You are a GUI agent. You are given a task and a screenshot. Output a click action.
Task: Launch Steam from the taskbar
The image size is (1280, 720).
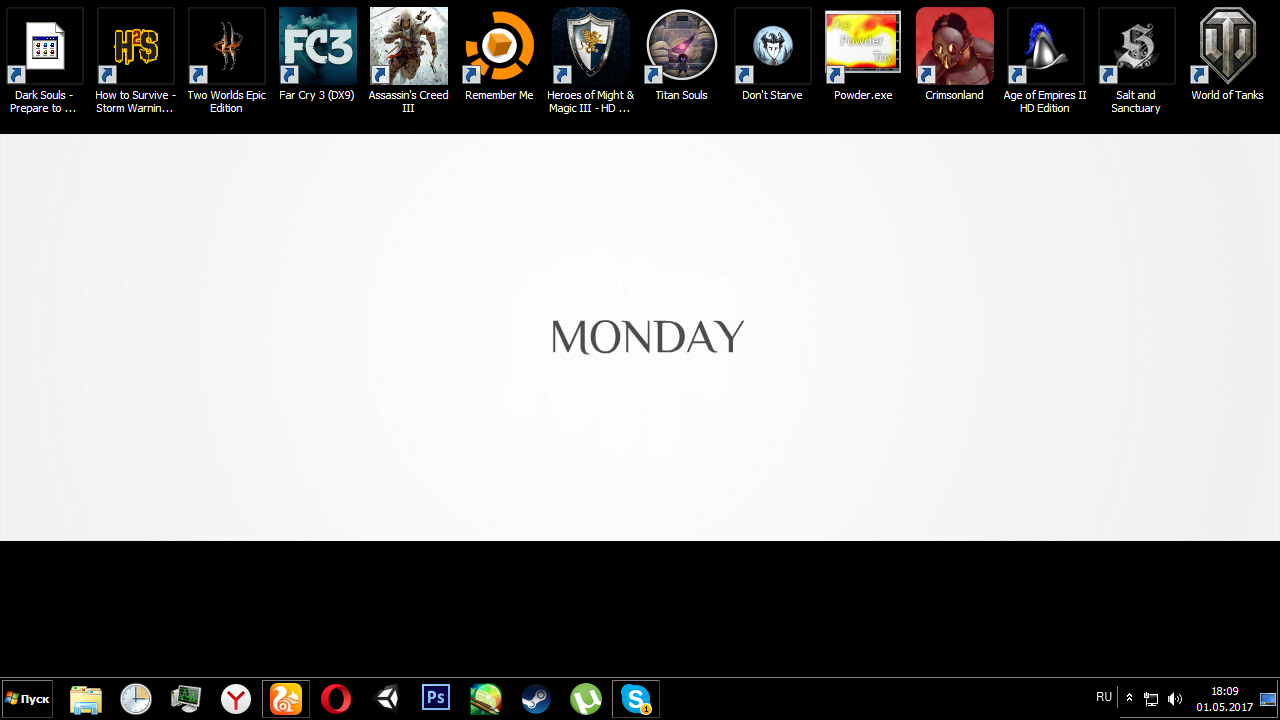[536, 699]
